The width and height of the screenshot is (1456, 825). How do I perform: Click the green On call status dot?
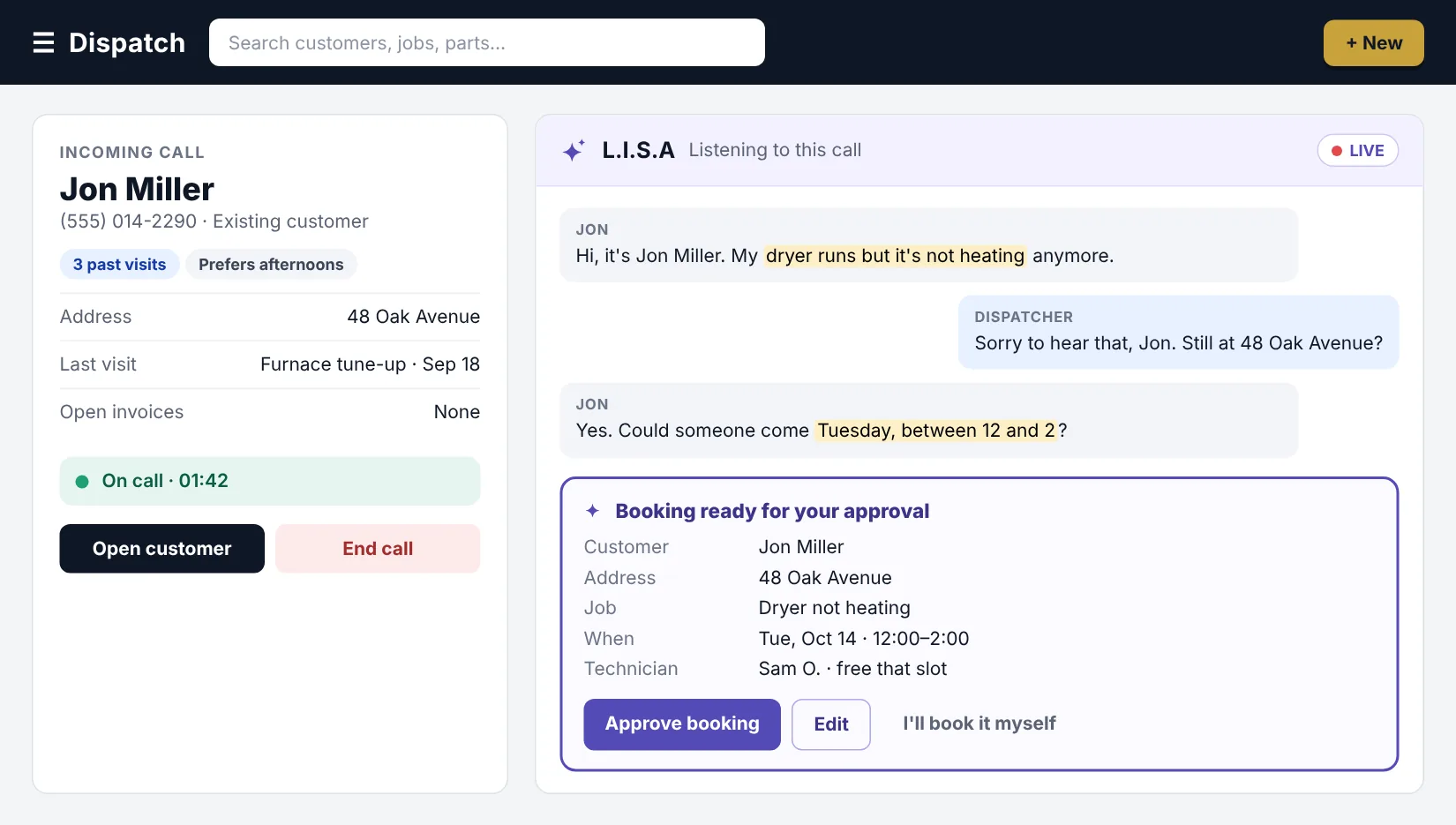[x=82, y=482]
